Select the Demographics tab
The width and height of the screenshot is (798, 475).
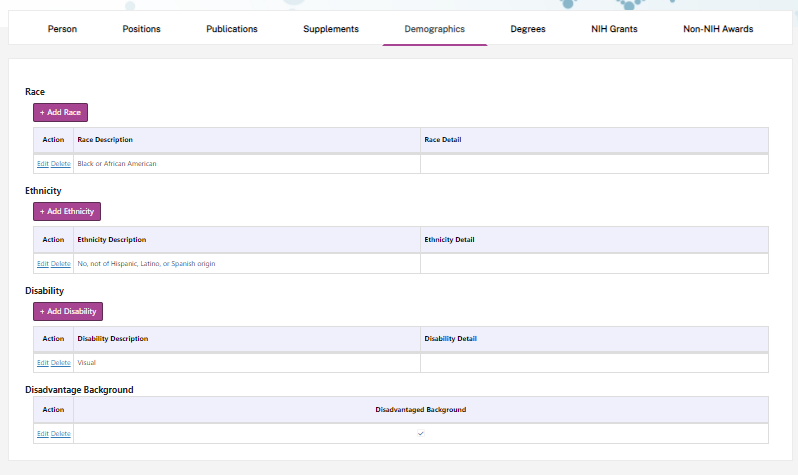pos(435,29)
